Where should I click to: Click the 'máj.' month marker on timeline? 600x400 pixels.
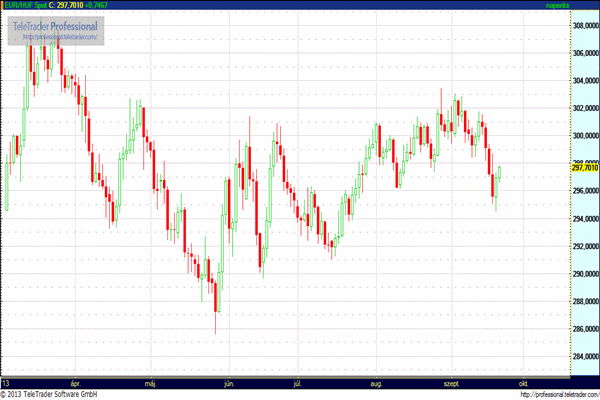point(151,382)
